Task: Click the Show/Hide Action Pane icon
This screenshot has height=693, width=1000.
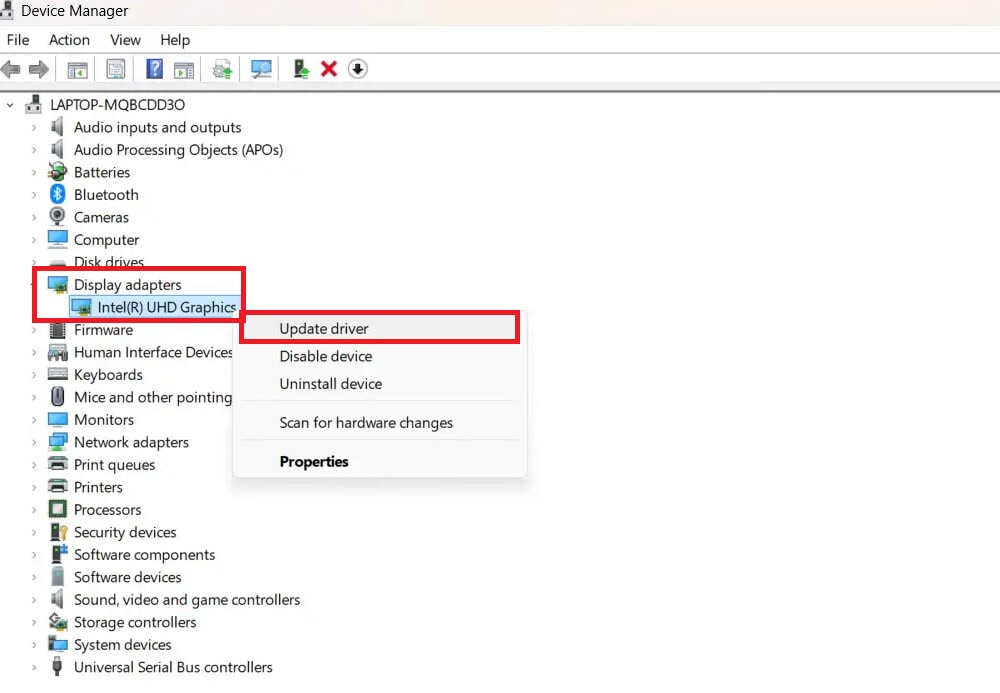Action: coord(184,69)
